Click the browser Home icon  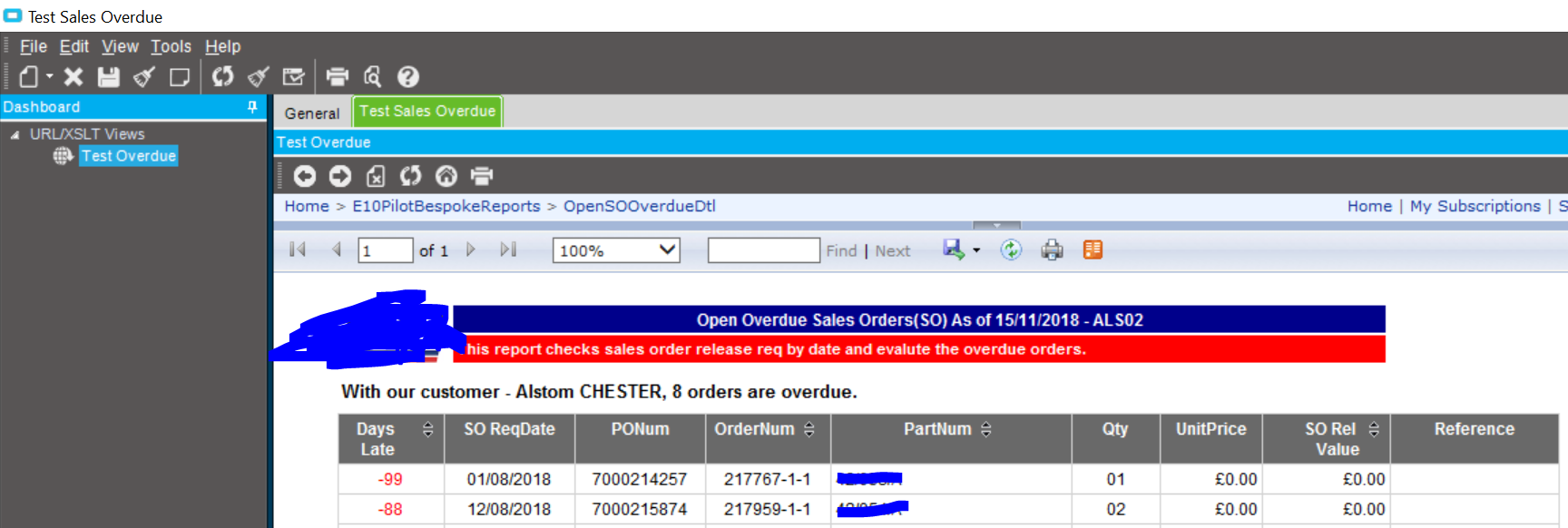point(446,176)
